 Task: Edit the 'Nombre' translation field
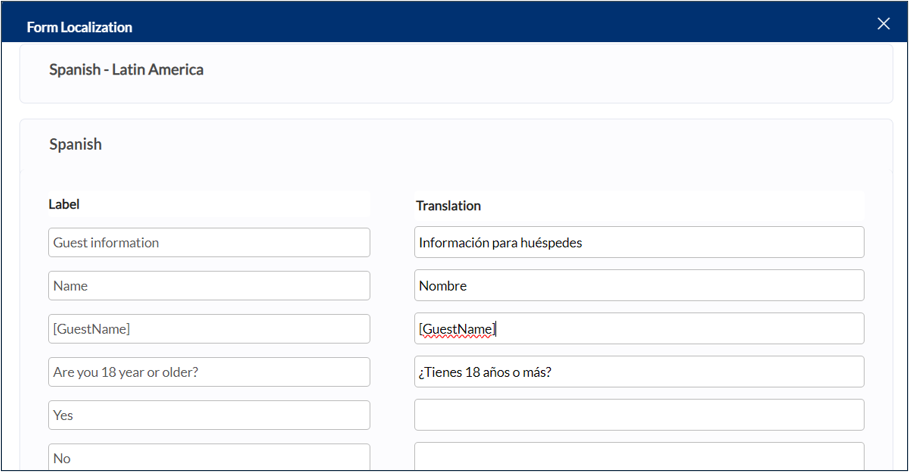pyautogui.click(x=639, y=285)
